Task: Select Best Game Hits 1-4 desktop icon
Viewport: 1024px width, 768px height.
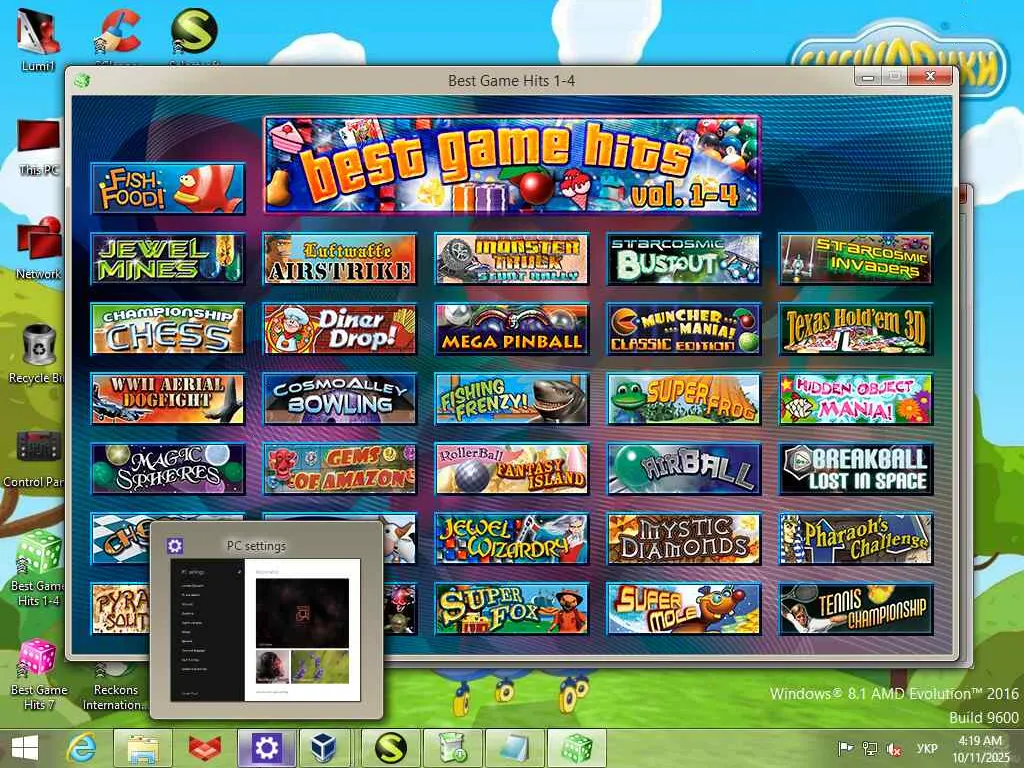Action: [38, 568]
